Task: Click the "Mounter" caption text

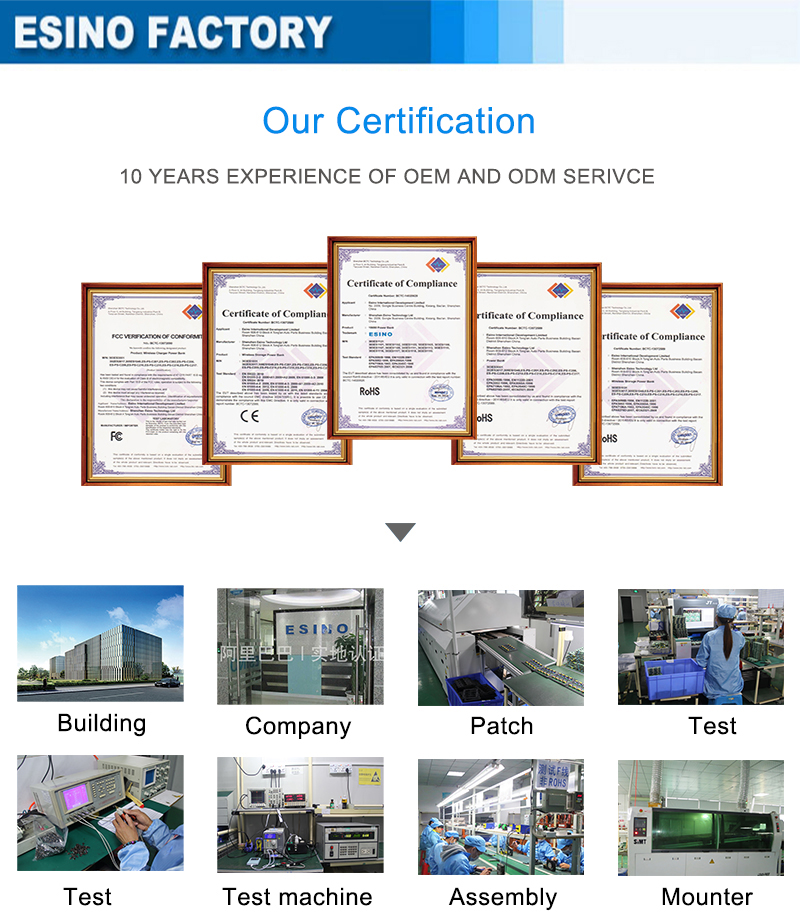Action: [x=706, y=897]
